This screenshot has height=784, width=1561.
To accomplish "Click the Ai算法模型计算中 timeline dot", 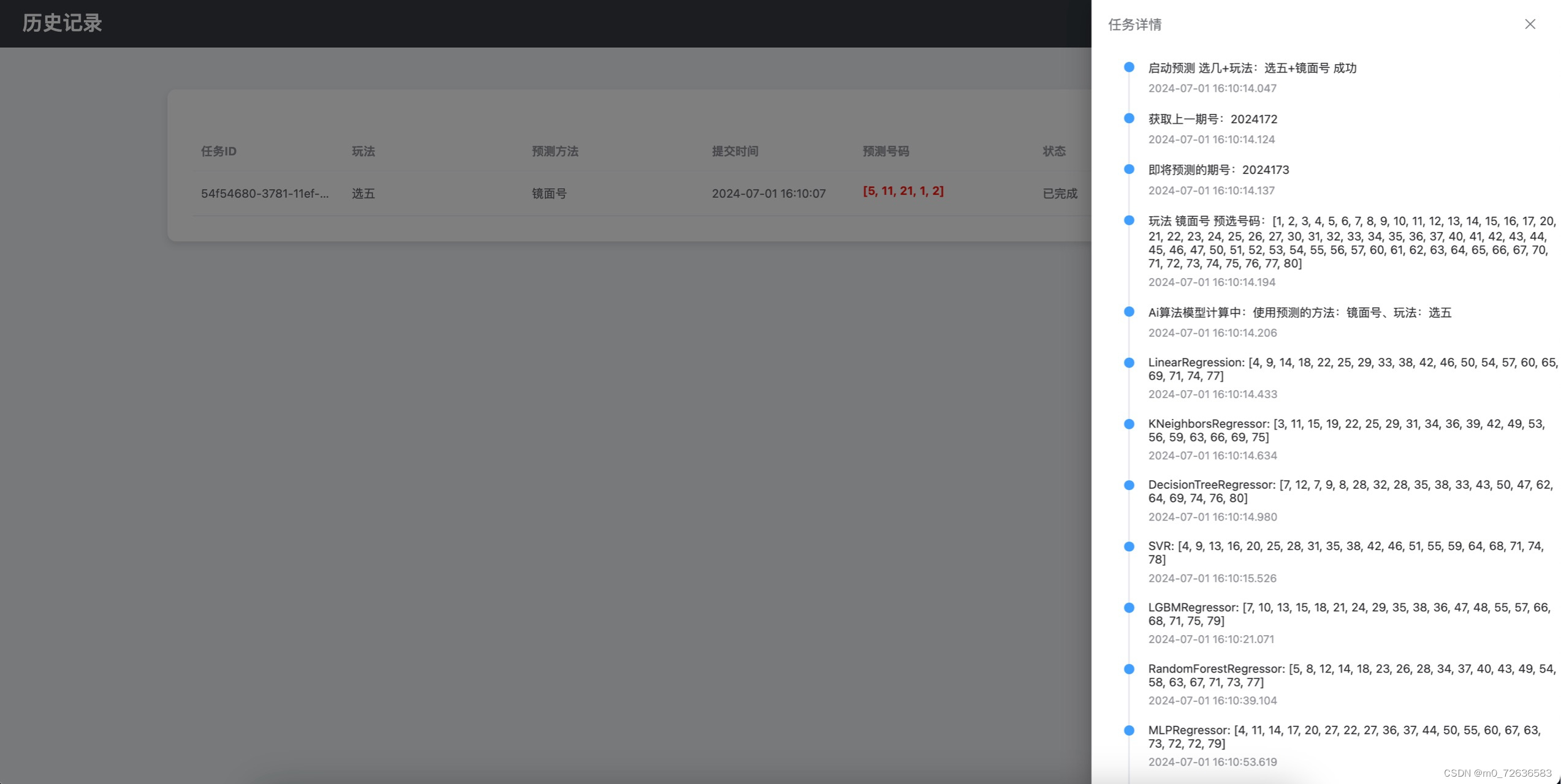I will (1129, 312).
